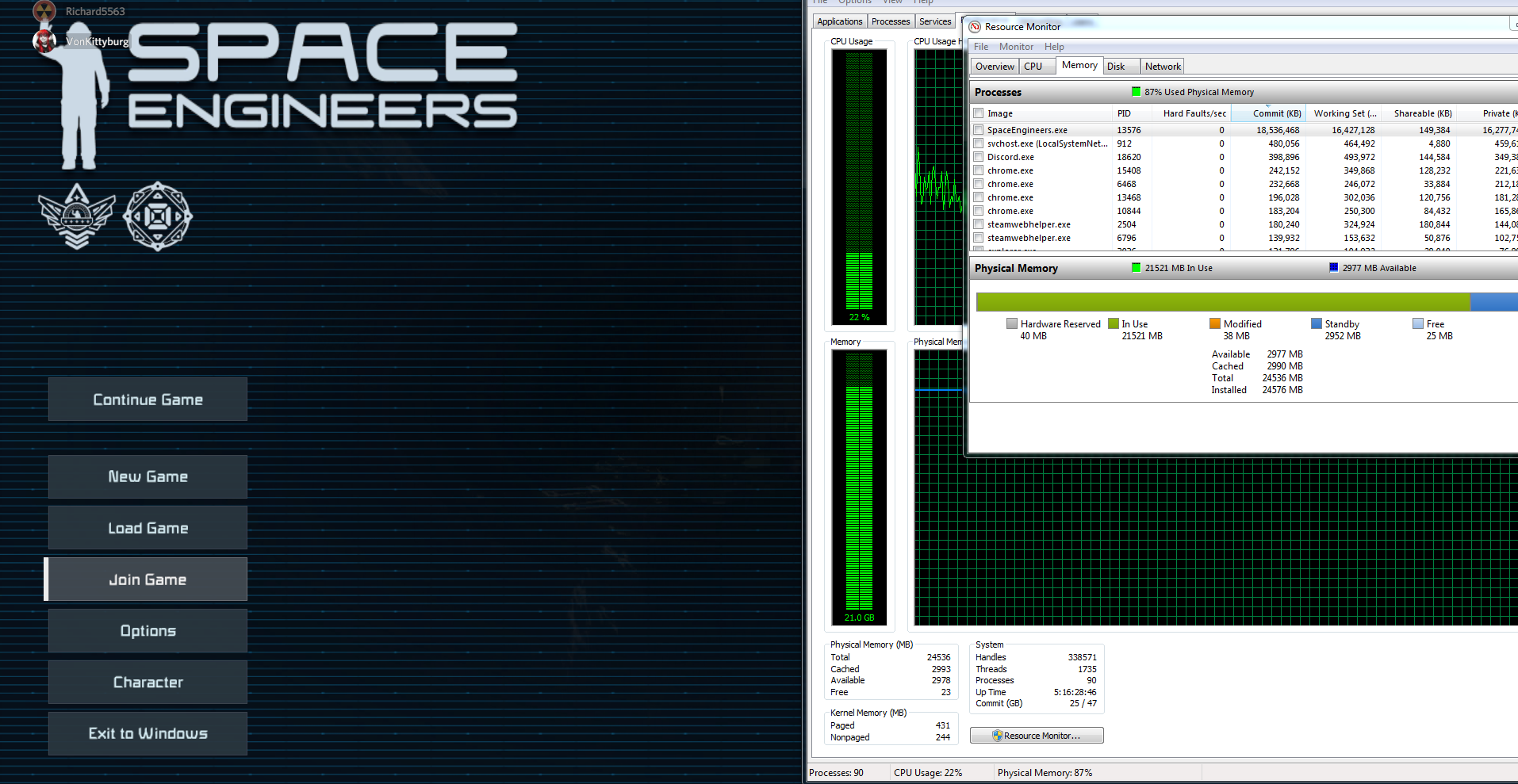Tick the Discord.exe process checkbox
Viewport: 1518px width, 784px height.
tap(979, 157)
